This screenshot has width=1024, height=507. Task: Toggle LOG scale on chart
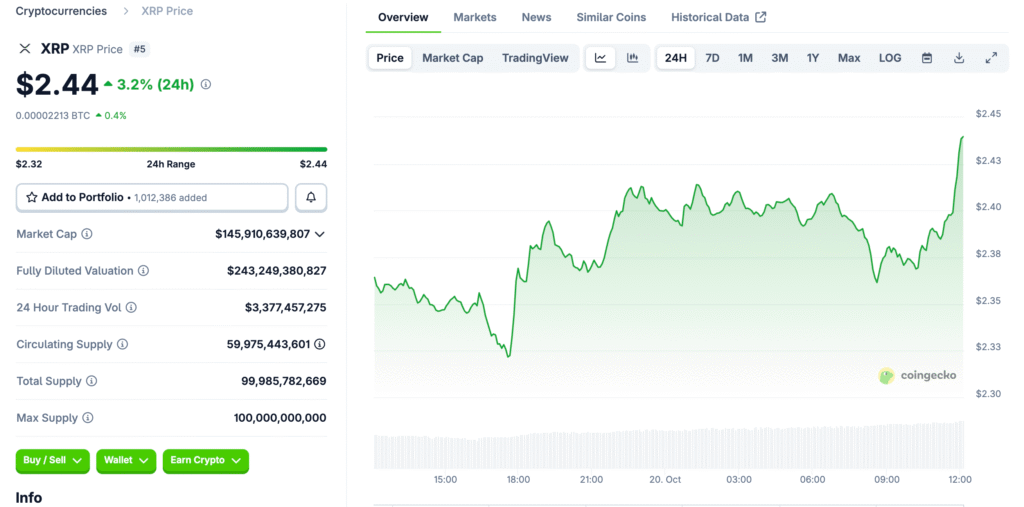tap(890, 58)
